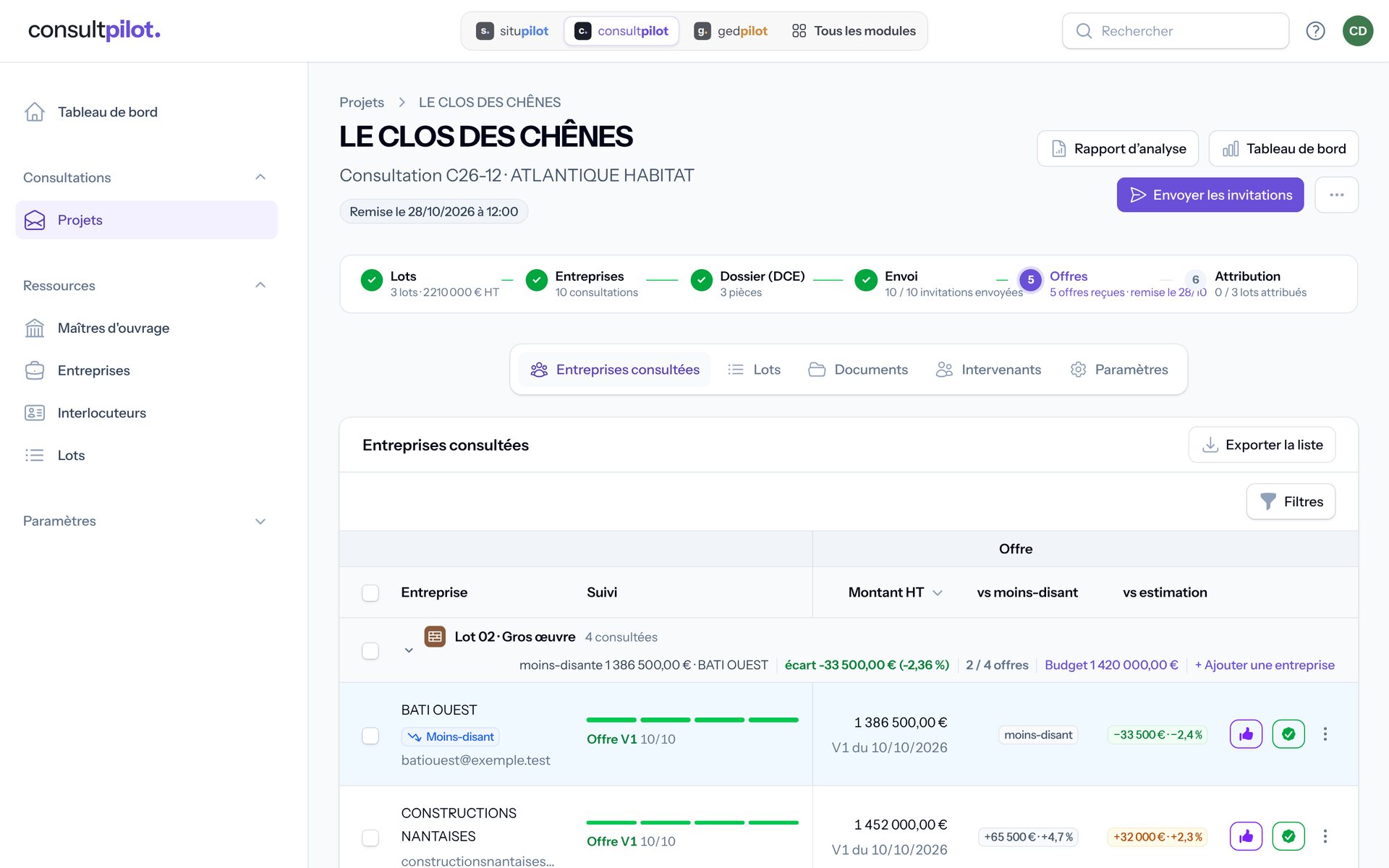Click the Lot 02 Gros œuvre brick icon
The image size is (1389, 868).
[x=435, y=637]
